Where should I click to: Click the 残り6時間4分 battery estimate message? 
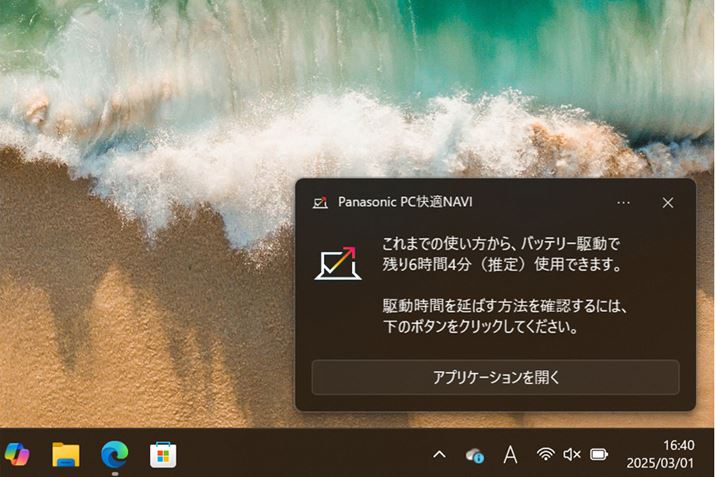[501, 254]
